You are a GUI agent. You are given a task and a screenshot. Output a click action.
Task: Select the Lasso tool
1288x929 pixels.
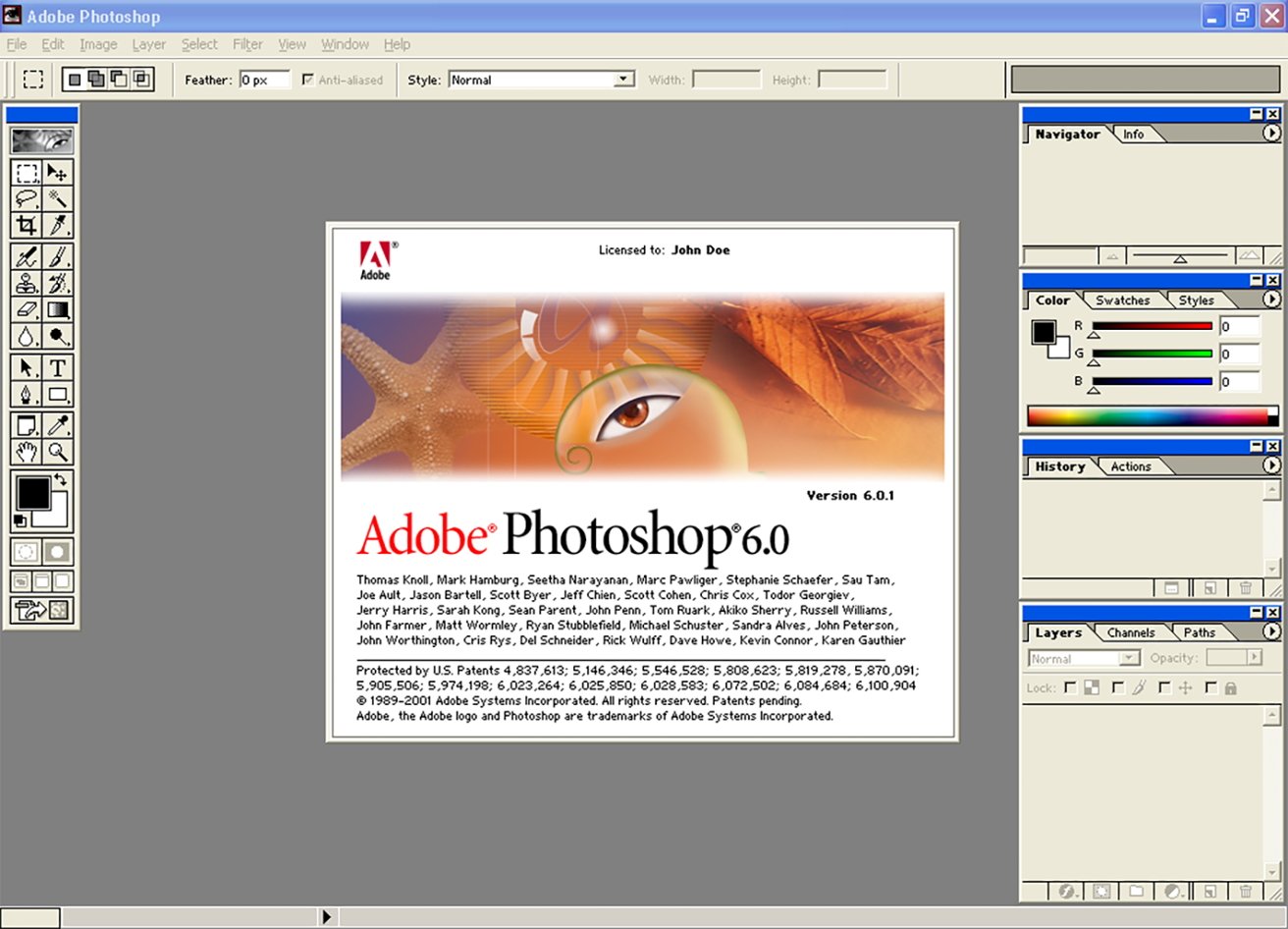click(26, 198)
